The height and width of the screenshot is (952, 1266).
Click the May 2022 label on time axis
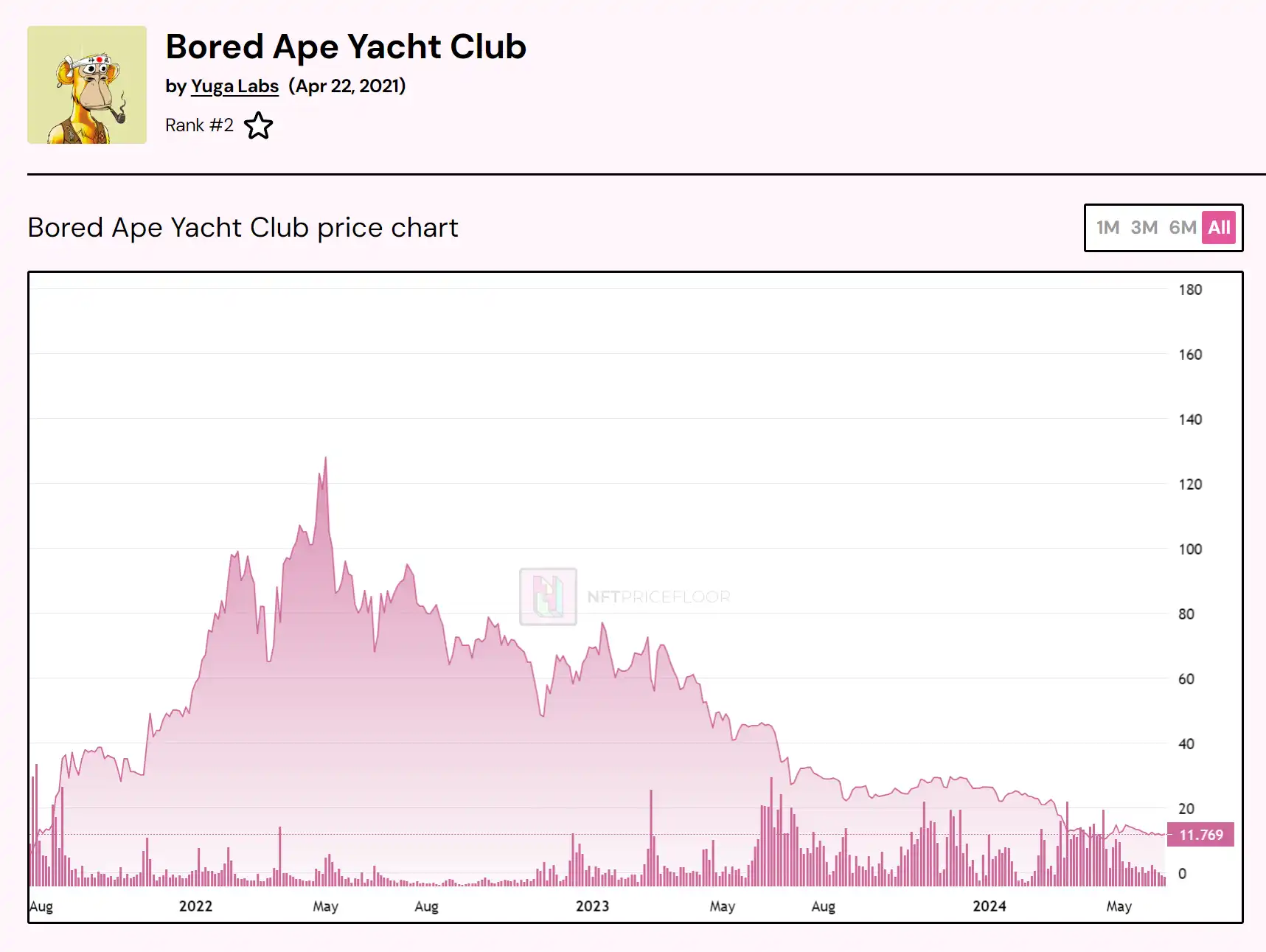(x=325, y=906)
